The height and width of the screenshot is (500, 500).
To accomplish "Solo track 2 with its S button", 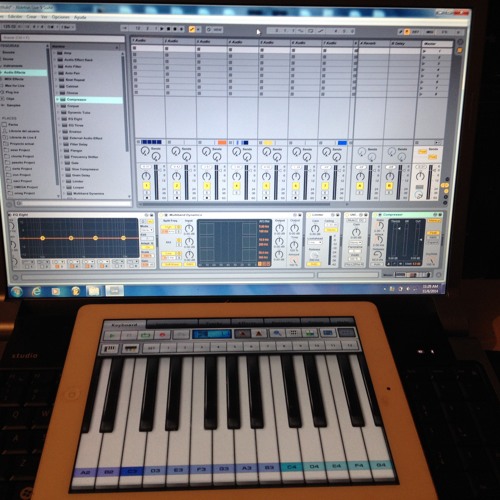I will click(177, 193).
